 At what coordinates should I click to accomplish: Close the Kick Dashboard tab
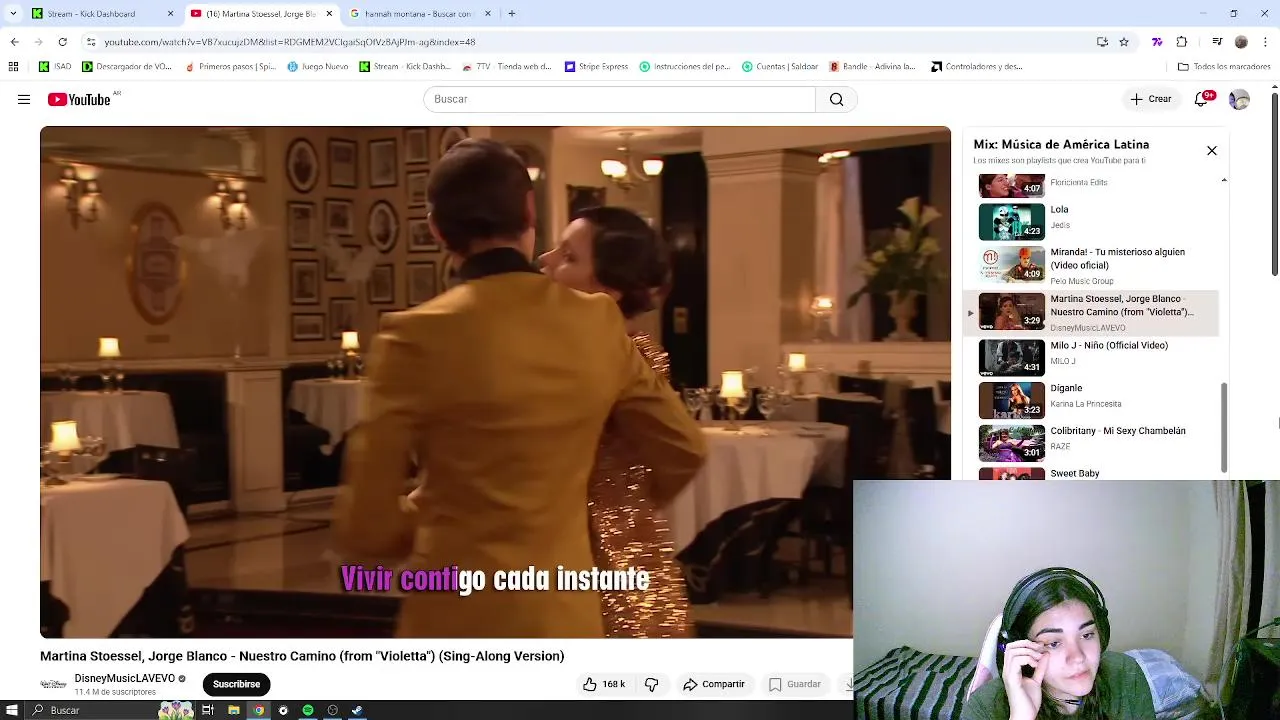pyautogui.click(x=170, y=14)
